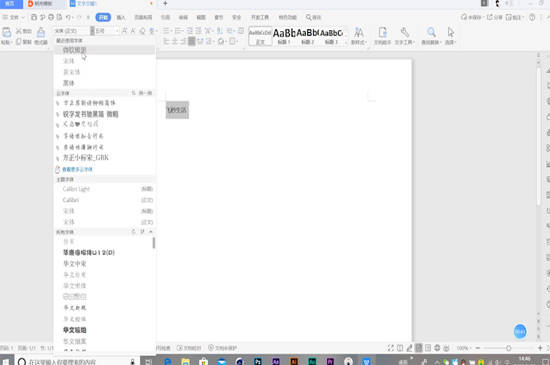The width and height of the screenshot is (550, 365).
Task: Activate the Format Painter brush
Action: [41, 32]
